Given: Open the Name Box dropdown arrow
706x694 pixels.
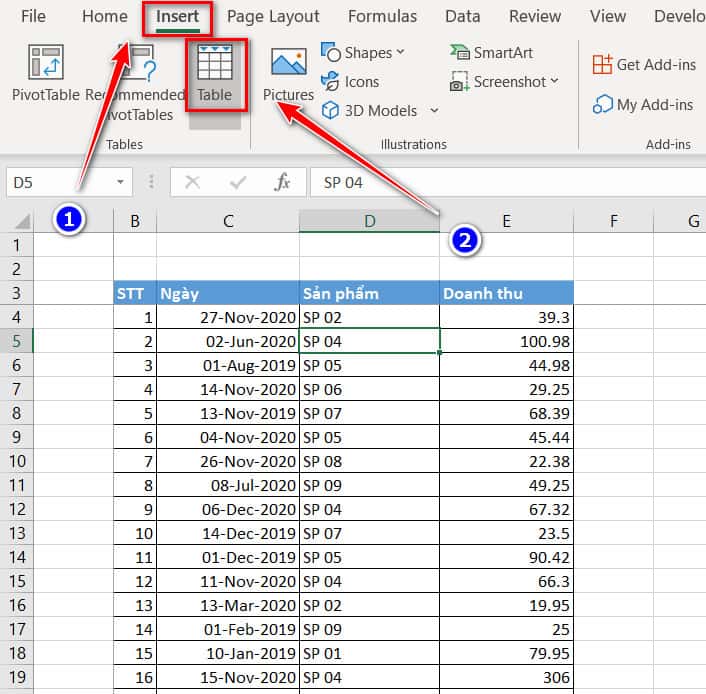Looking at the screenshot, I should [120, 182].
